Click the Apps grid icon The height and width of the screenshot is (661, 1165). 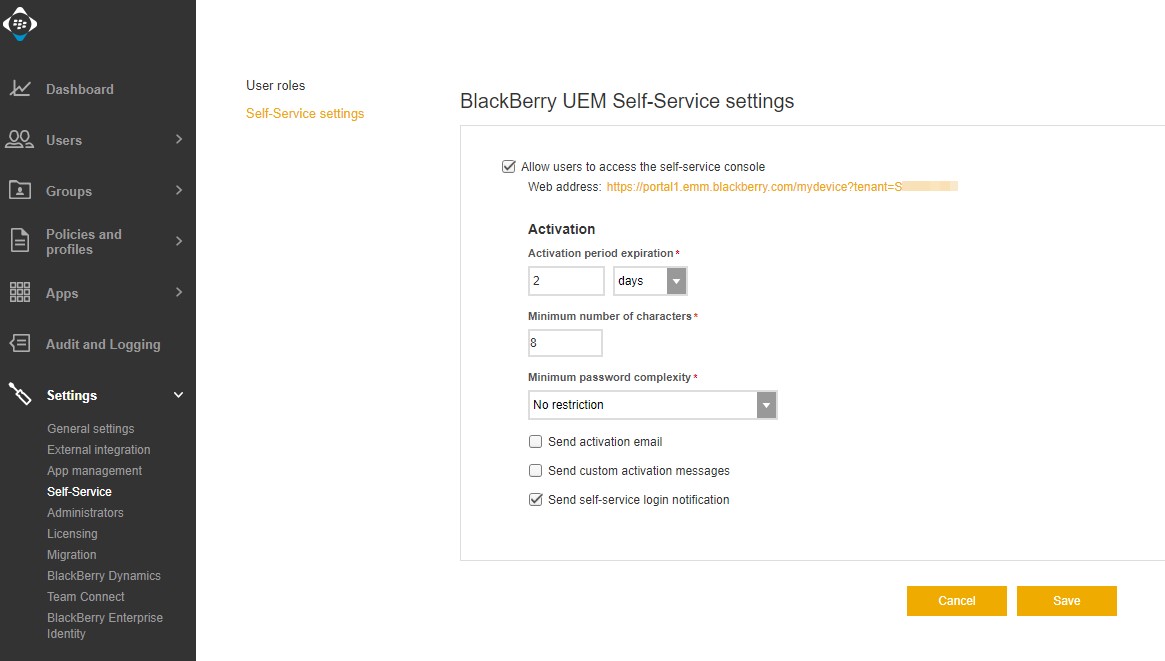coord(20,293)
